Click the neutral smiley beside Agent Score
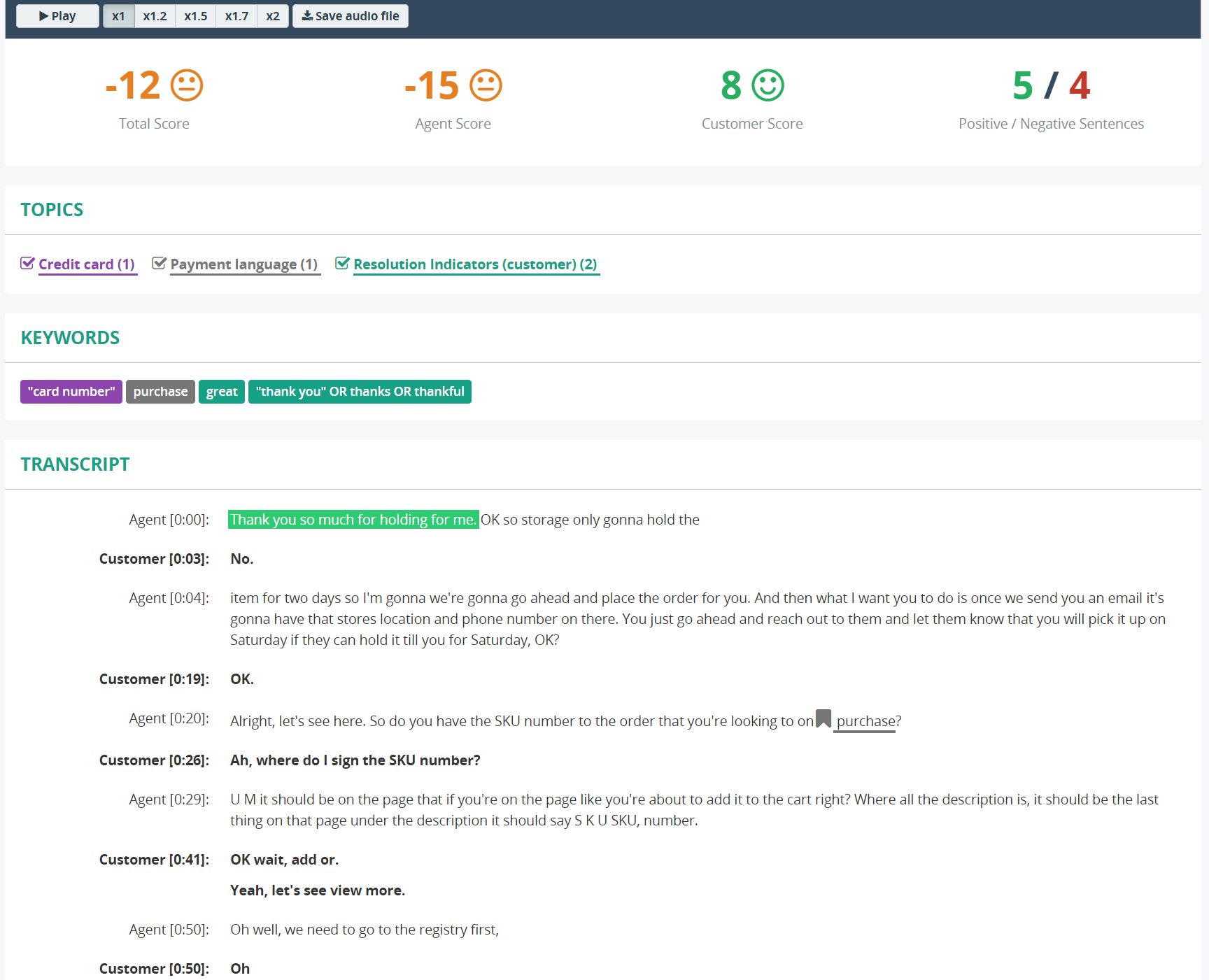The width and height of the screenshot is (1209, 980). coord(486,85)
